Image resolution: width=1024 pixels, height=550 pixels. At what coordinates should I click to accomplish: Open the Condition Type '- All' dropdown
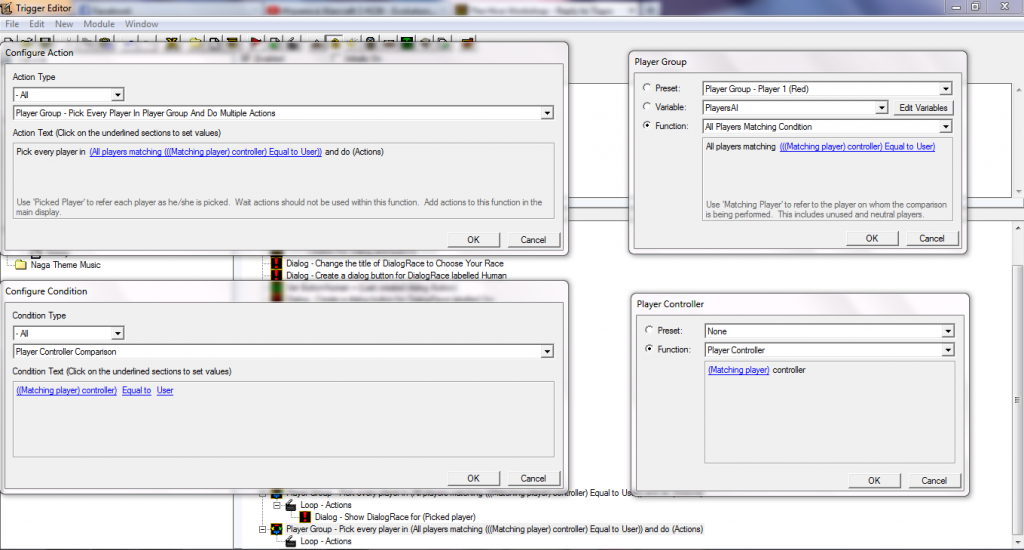(118, 333)
